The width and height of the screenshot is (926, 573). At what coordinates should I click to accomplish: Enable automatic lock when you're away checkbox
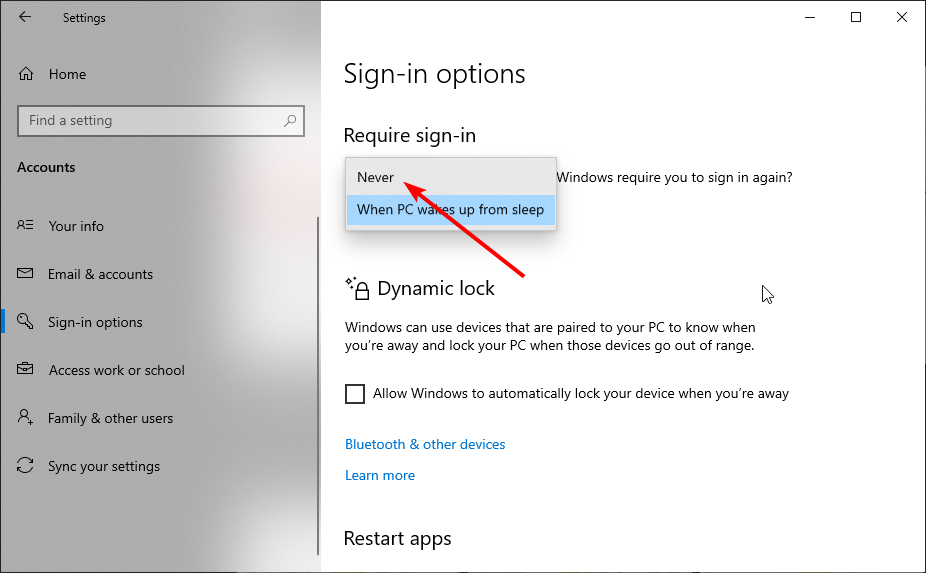pos(355,394)
